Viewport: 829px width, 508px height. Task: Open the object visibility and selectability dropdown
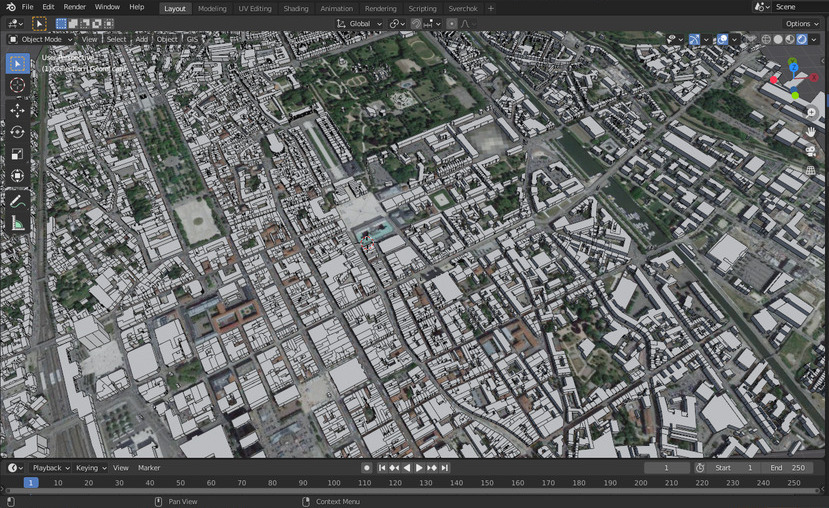[675, 40]
